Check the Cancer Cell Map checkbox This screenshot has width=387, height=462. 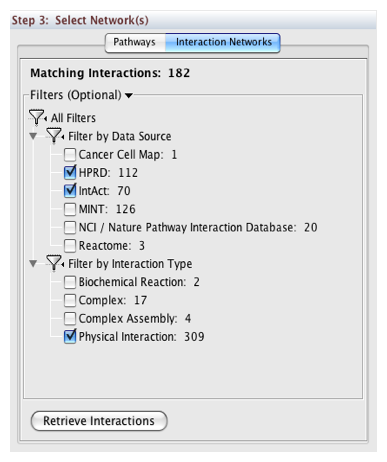click(70, 154)
